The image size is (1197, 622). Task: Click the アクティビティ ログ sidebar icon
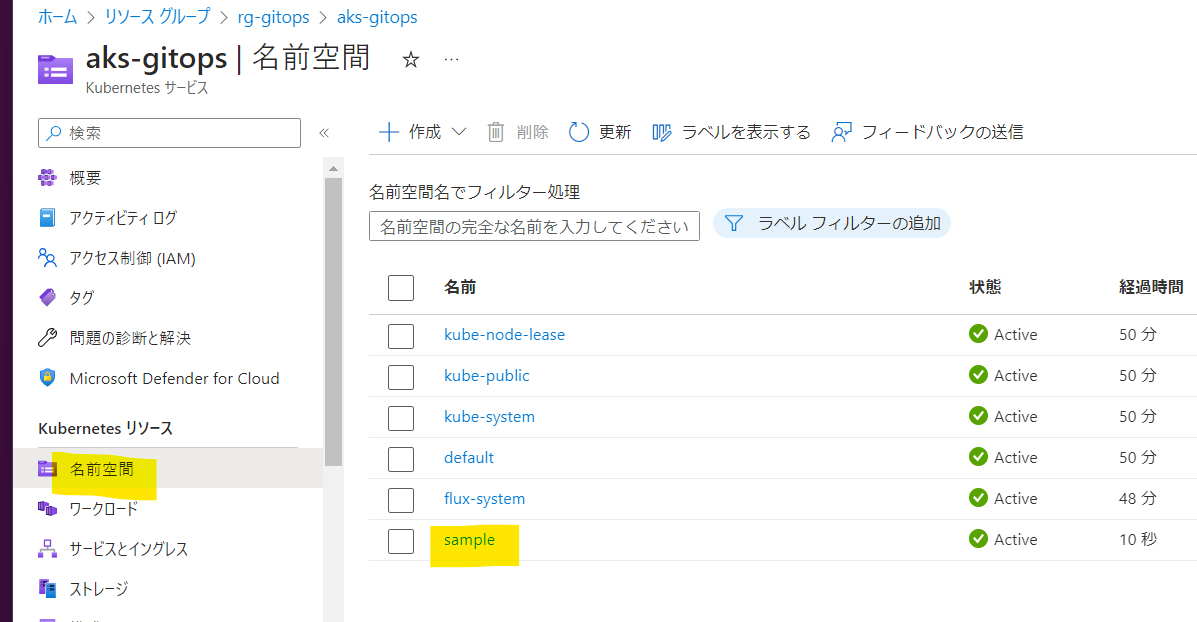pos(47,218)
